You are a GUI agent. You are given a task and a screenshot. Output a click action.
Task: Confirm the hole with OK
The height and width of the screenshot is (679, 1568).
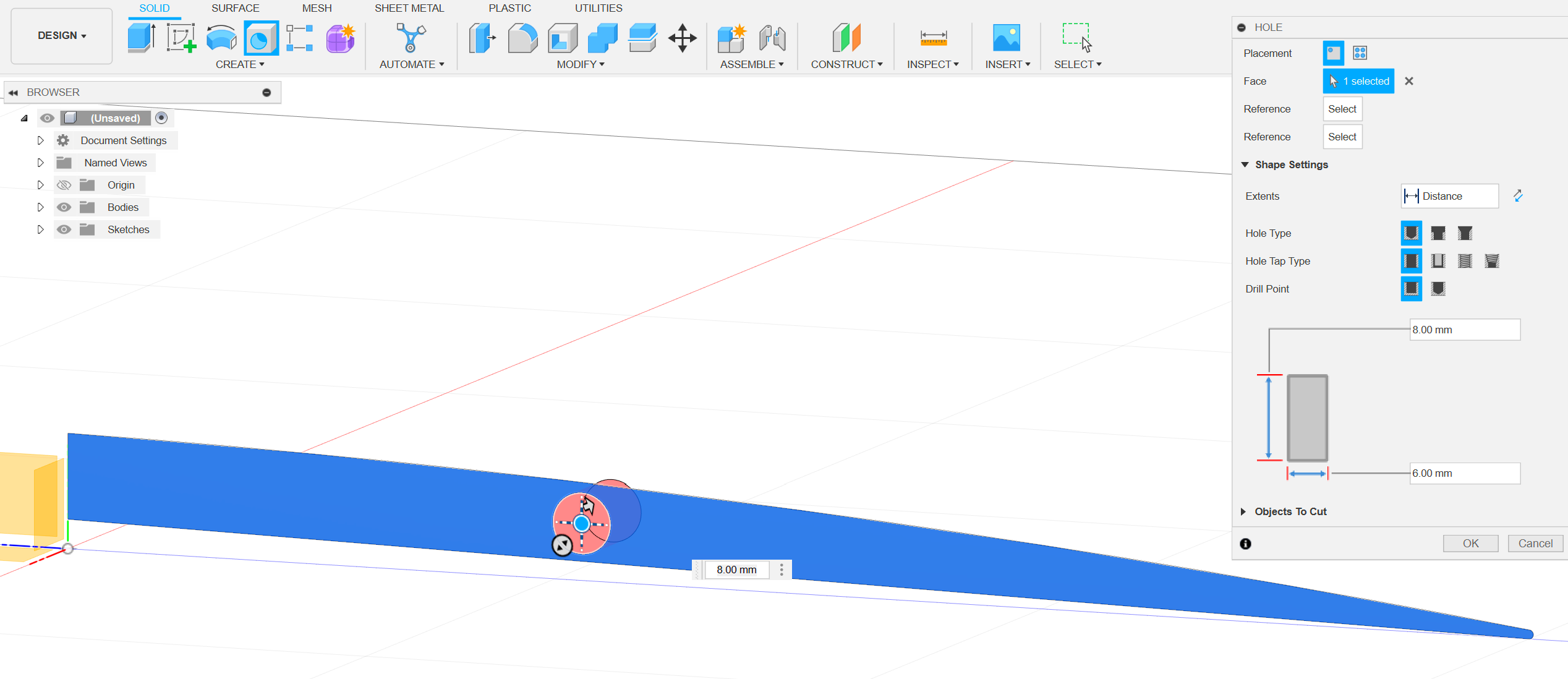[1471, 543]
